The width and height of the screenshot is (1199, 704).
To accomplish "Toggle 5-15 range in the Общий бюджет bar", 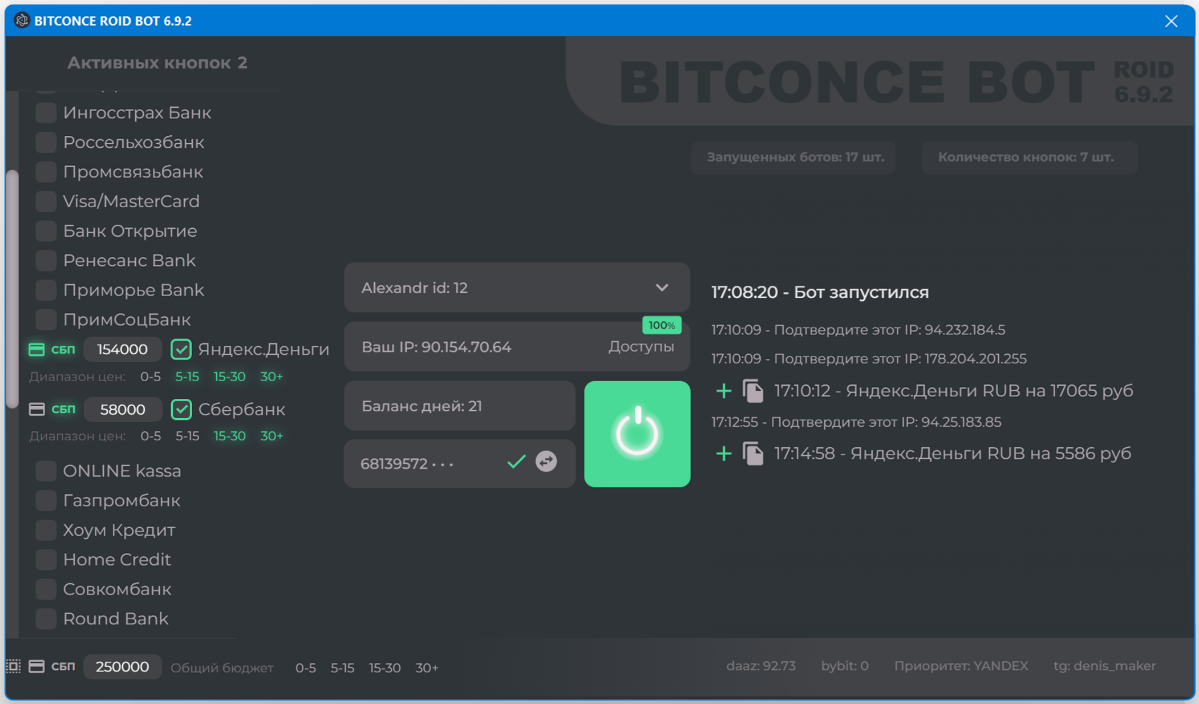I will (x=343, y=668).
